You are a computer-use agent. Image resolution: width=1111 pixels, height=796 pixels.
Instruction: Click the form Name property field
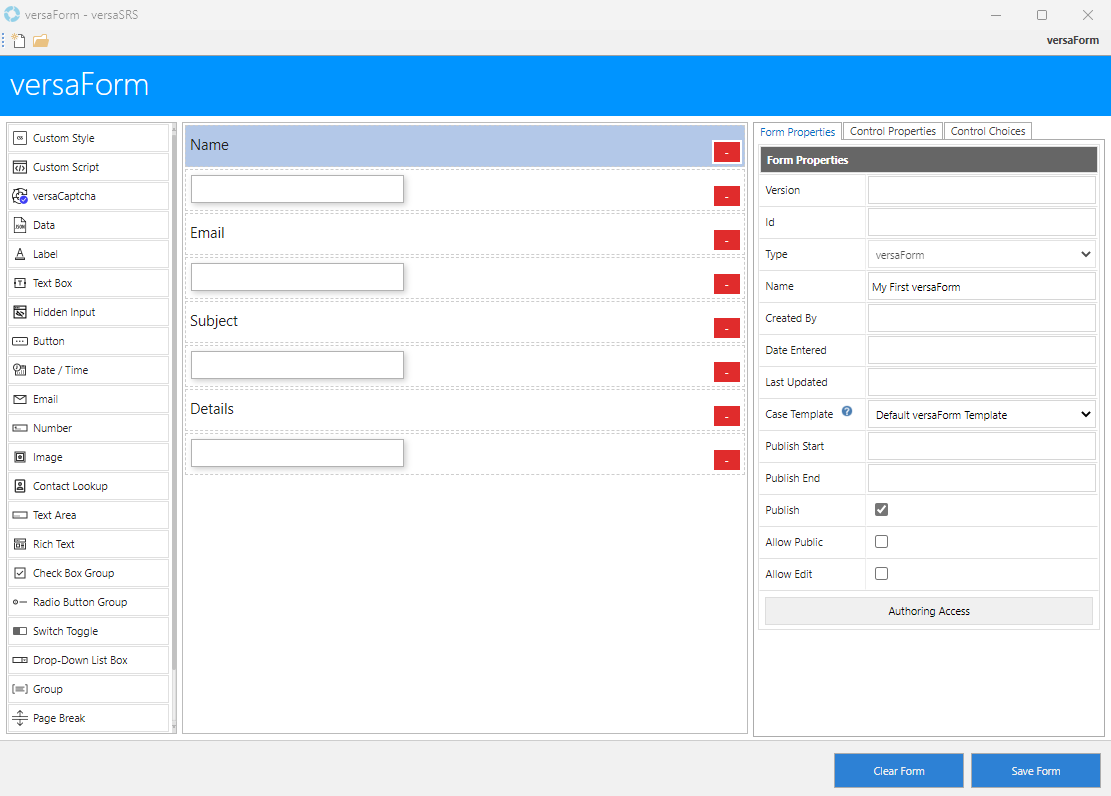tap(981, 286)
